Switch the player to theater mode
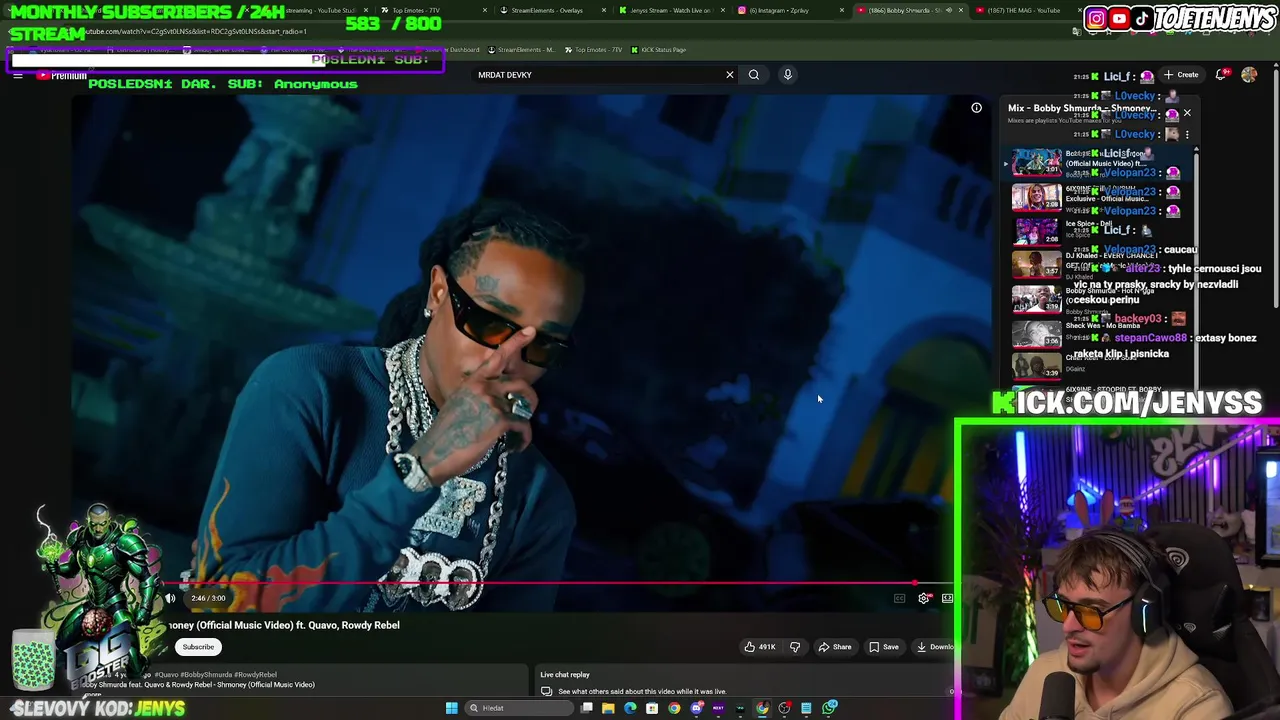Image resolution: width=1280 pixels, height=720 pixels. [947, 598]
